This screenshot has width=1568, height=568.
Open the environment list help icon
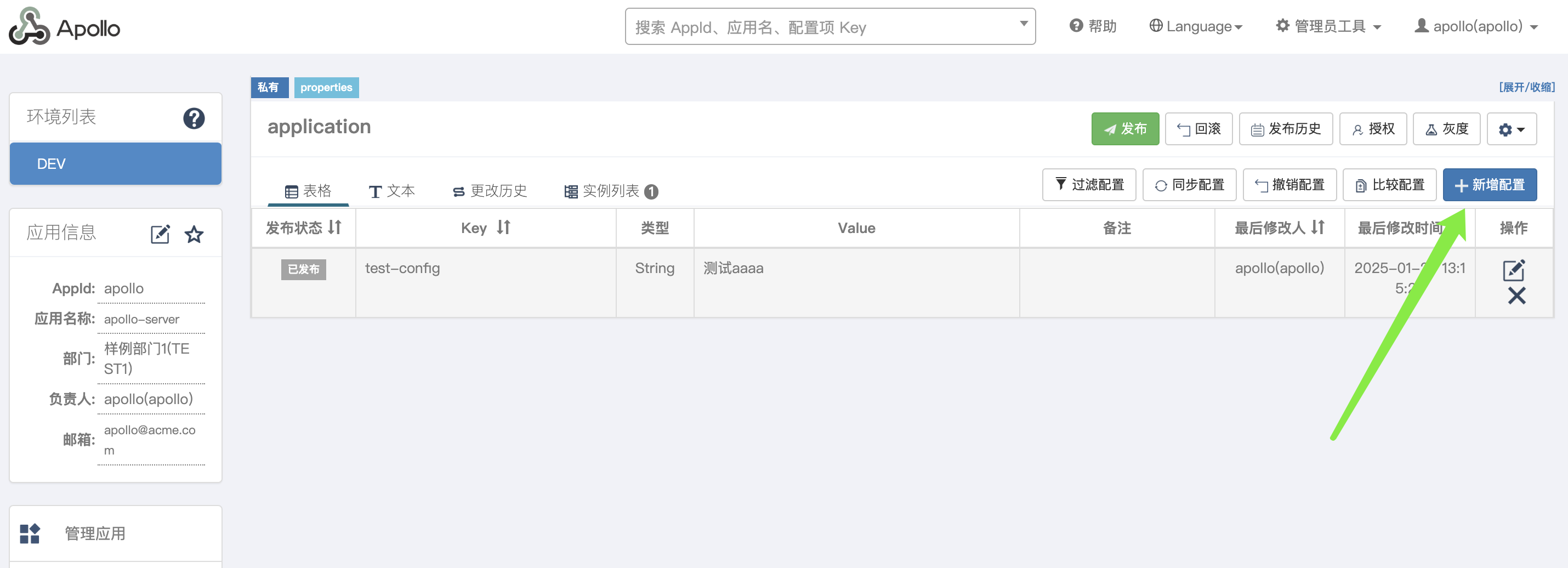[x=194, y=118]
